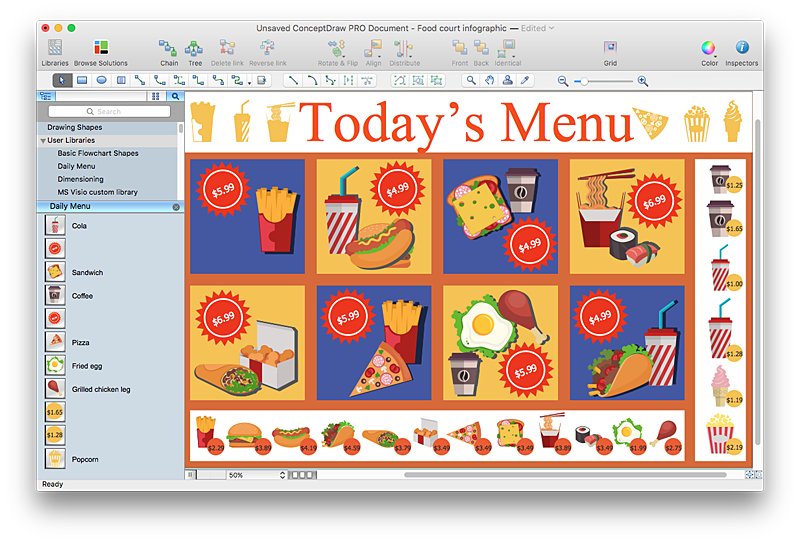
Task: Open the Edited document title dropdown
Action: point(537,28)
